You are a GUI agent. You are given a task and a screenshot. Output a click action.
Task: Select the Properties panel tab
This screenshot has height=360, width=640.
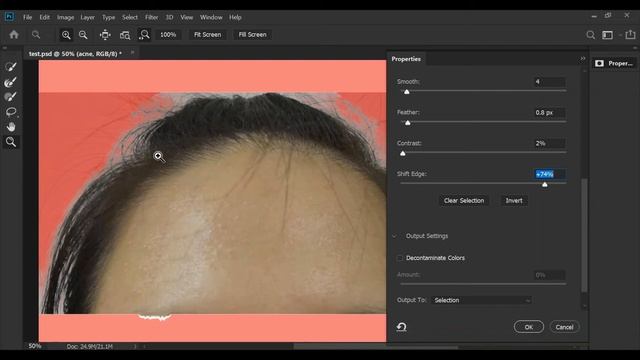406,59
